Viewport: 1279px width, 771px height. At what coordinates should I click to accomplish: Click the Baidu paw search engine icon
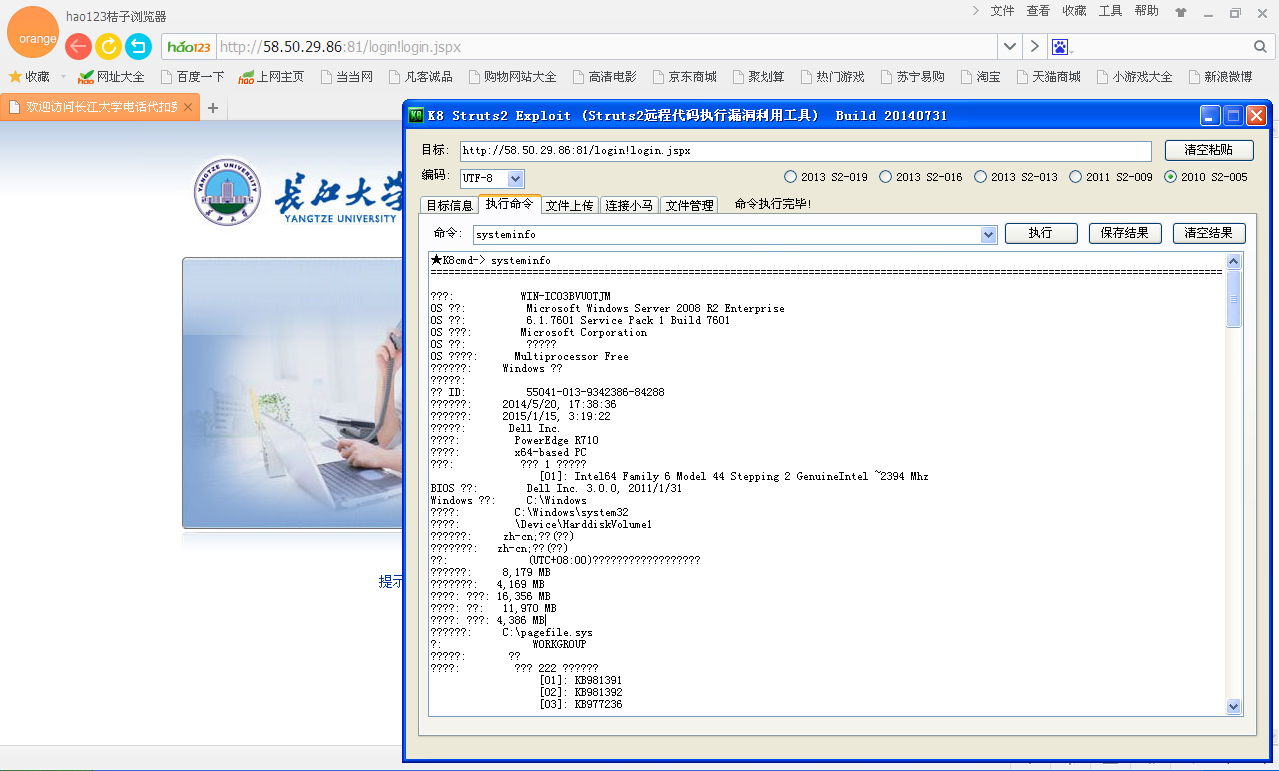1061,47
